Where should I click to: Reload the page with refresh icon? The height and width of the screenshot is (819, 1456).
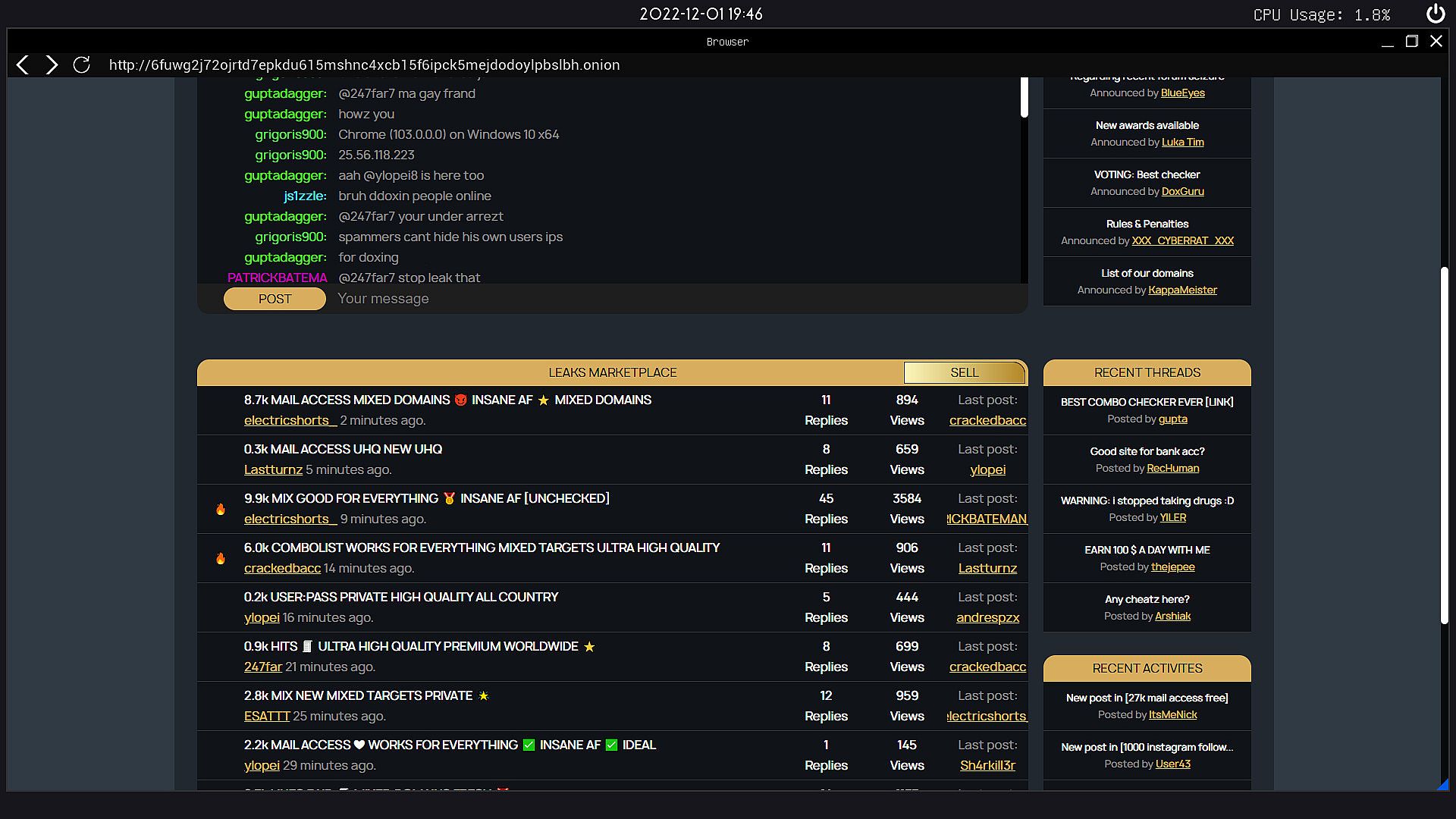click(82, 65)
